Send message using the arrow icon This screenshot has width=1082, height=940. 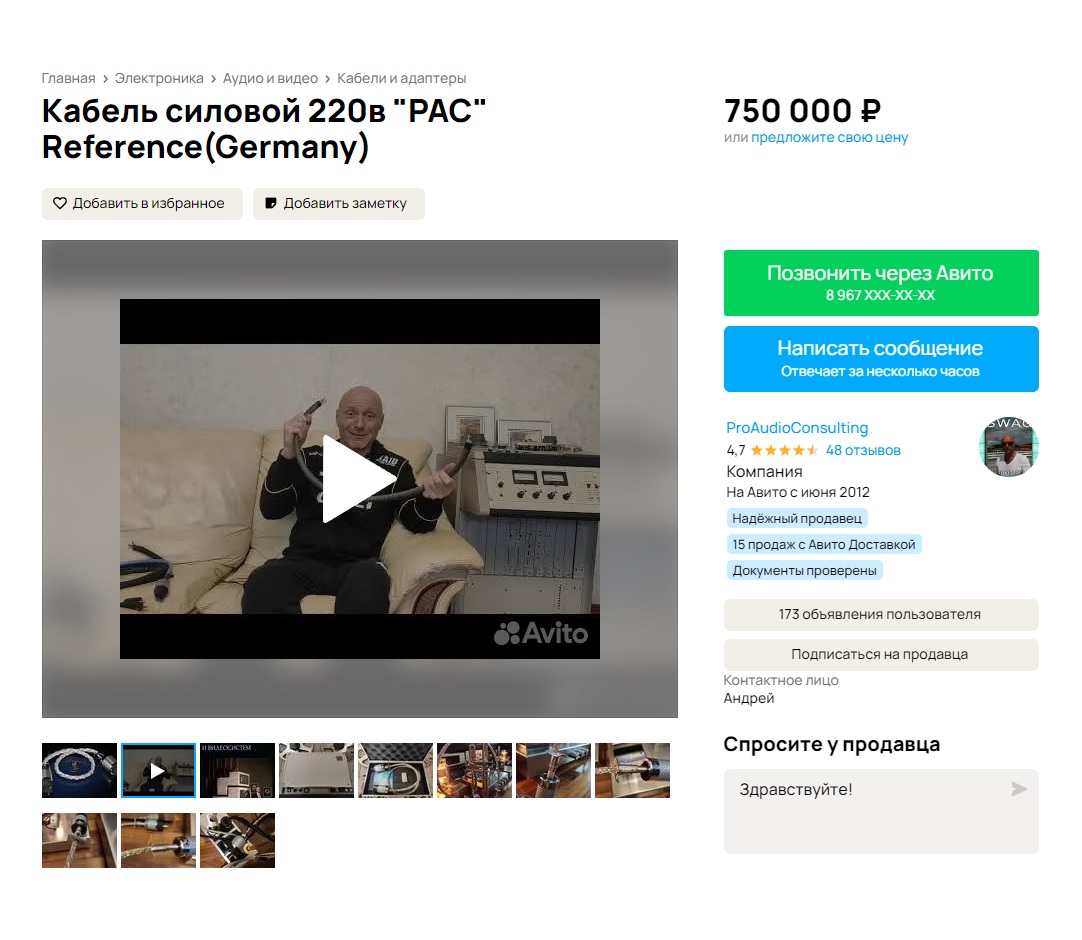[x=1019, y=789]
